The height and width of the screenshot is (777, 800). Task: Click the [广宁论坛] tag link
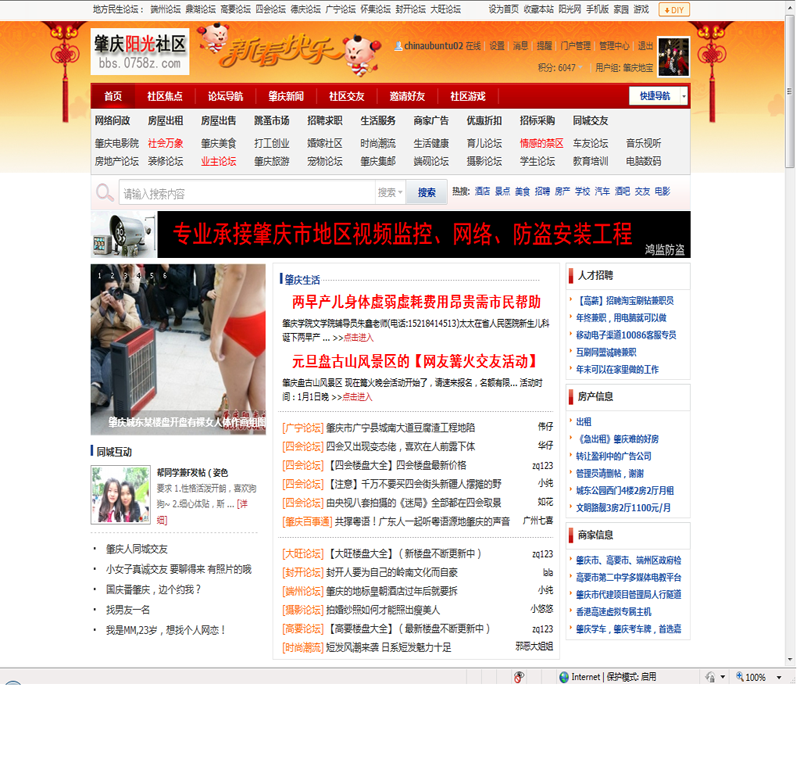click(x=303, y=428)
